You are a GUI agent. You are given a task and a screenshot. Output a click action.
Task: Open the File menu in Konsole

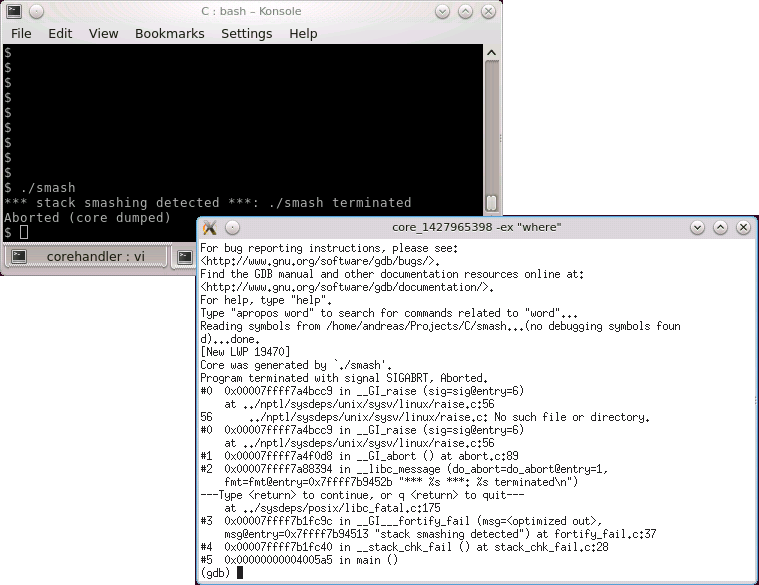[21, 33]
